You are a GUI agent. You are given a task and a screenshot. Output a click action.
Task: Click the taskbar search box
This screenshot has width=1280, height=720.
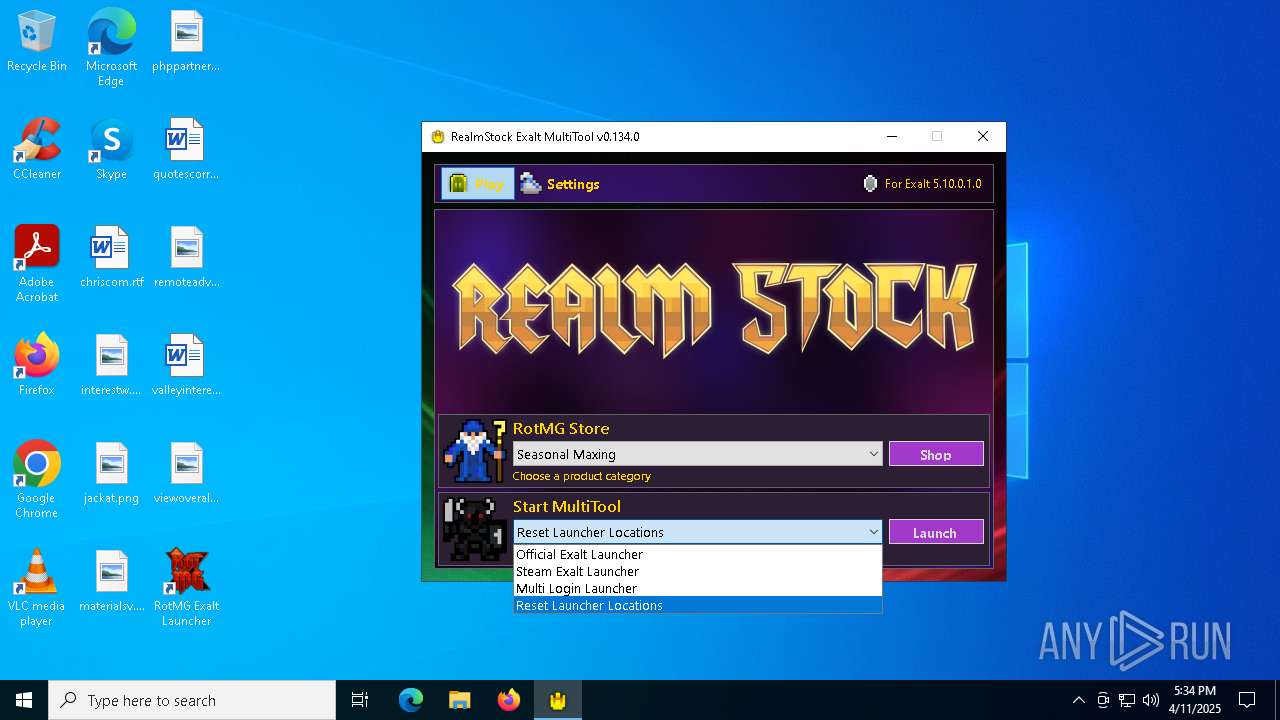click(x=192, y=700)
